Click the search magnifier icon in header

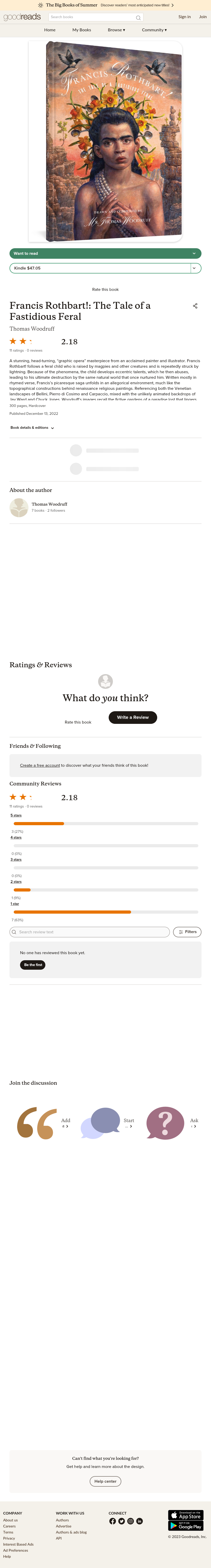pos(138,18)
